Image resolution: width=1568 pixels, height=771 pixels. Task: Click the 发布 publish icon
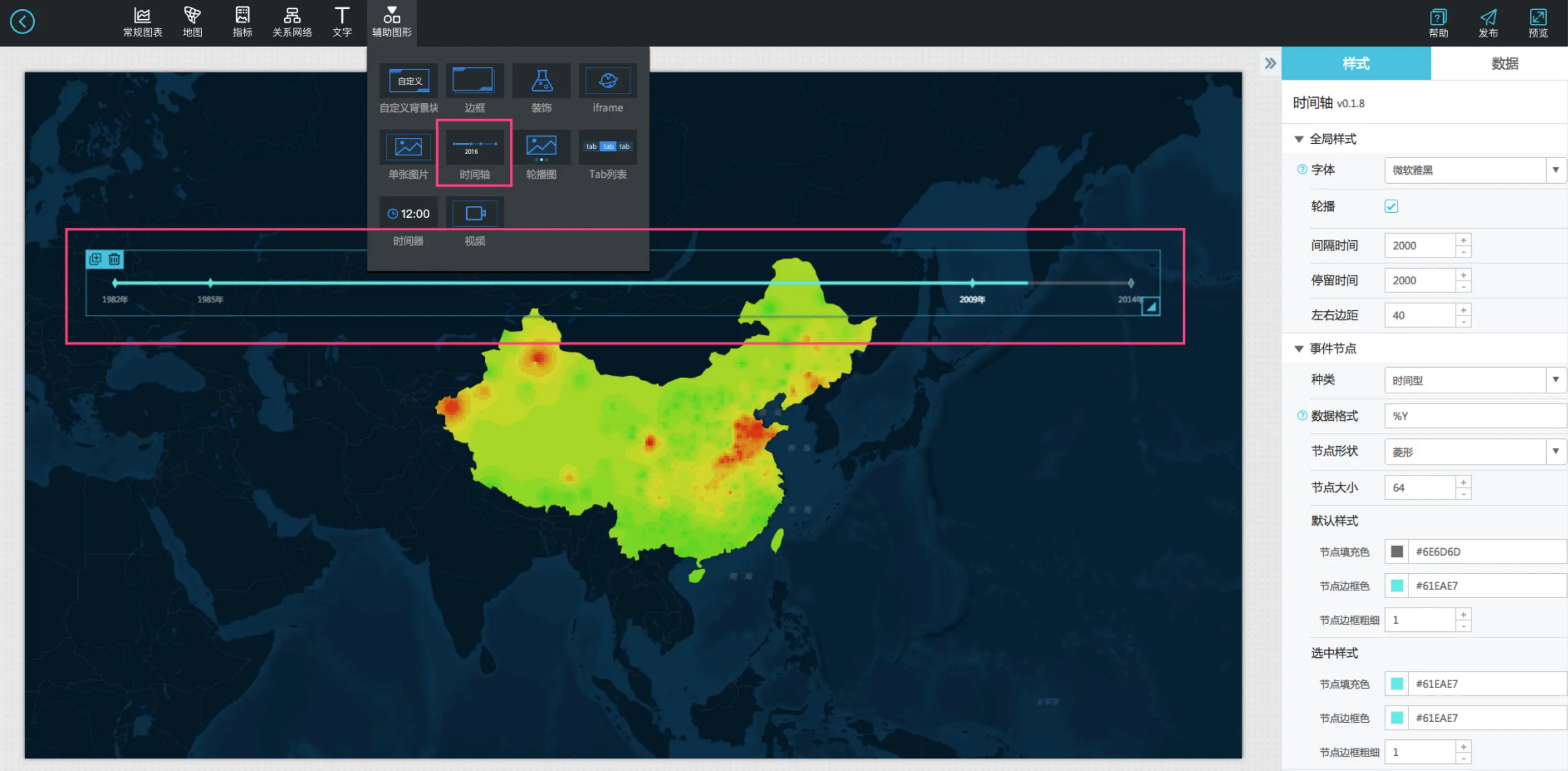1488,22
